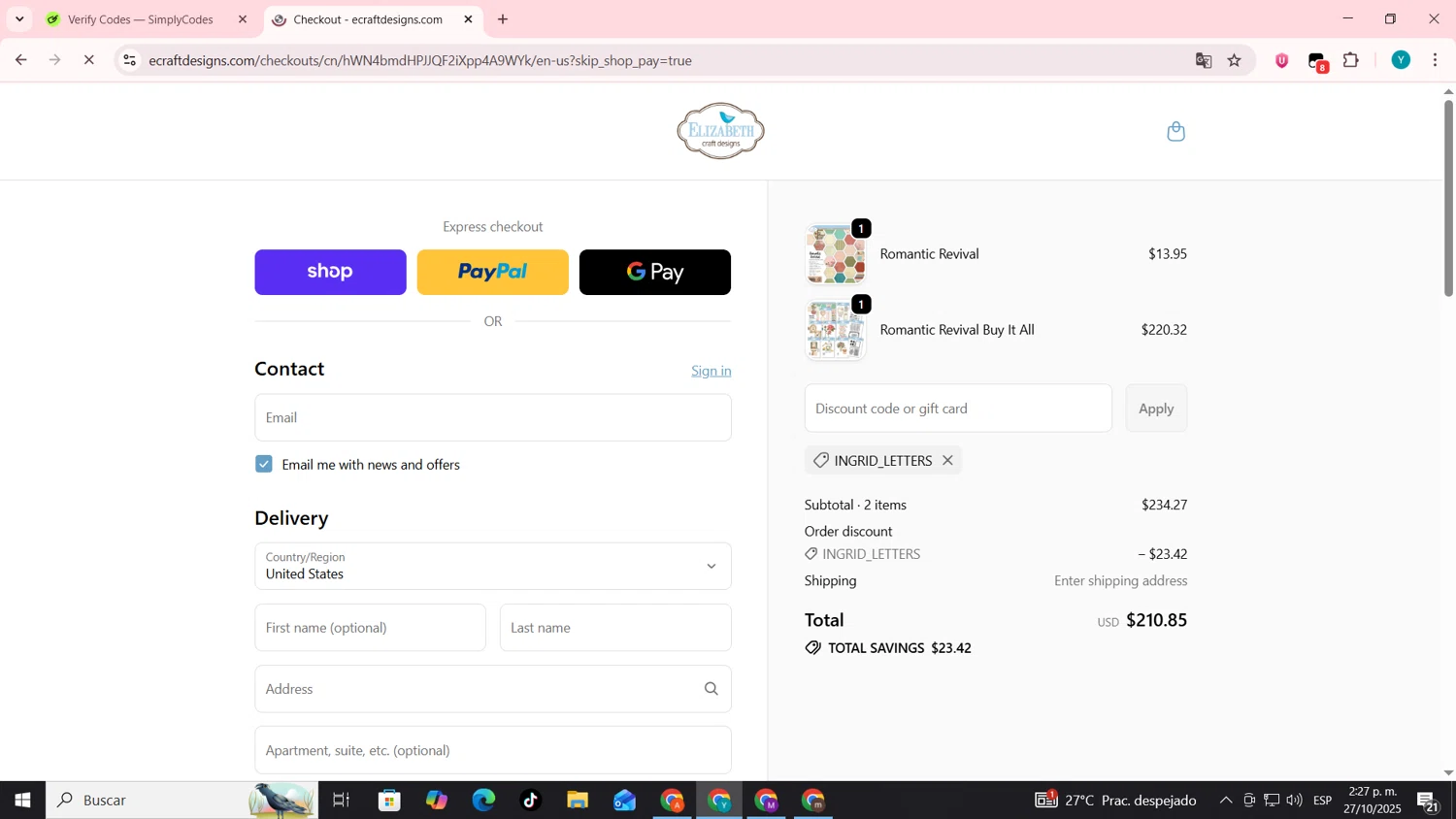View site information icon in address bar

coord(129,60)
